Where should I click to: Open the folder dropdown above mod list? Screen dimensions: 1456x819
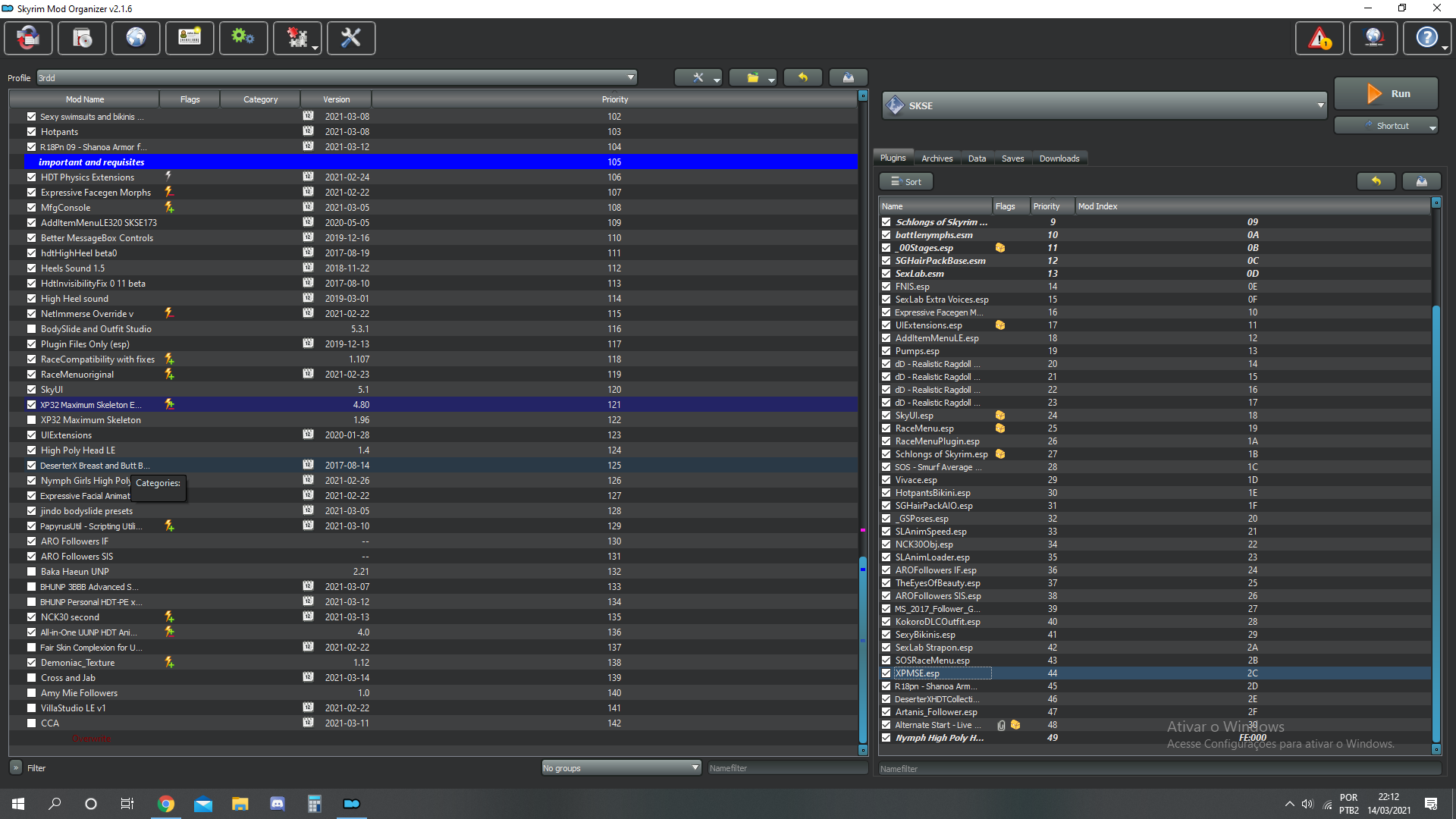(x=753, y=77)
